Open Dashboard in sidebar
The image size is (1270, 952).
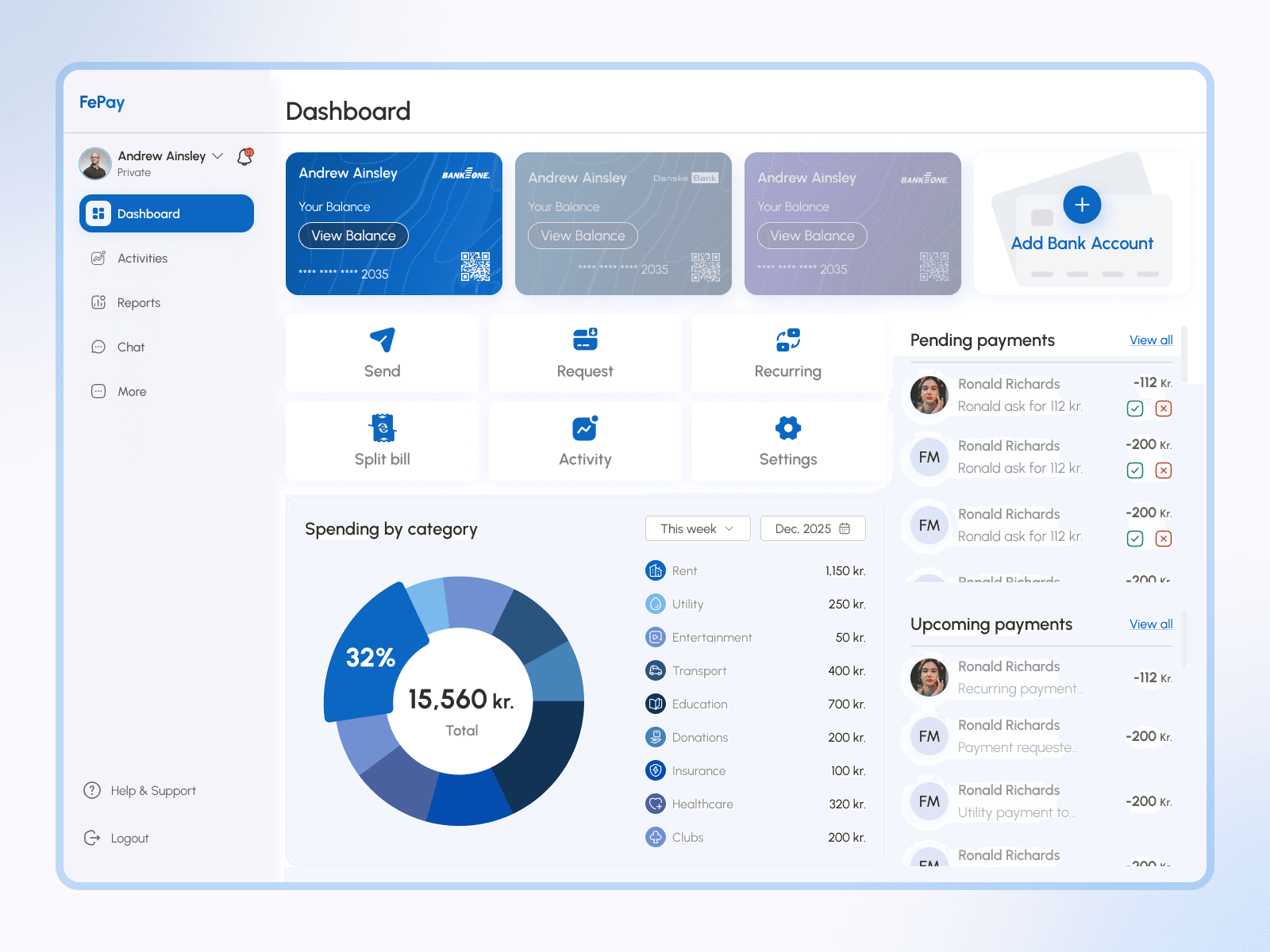point(167,213)
